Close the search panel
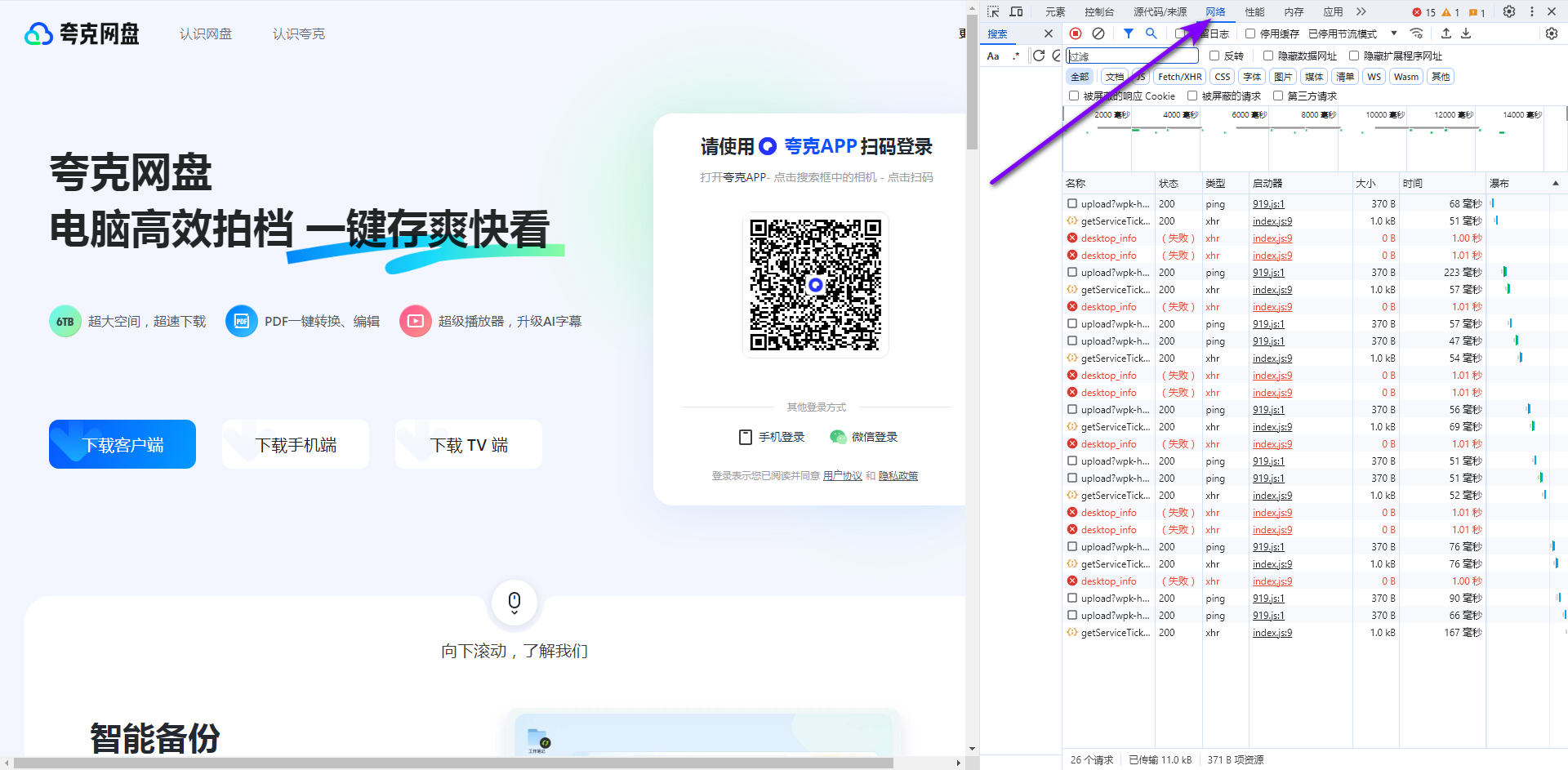The width and height of the screenshot is (1568, 770). coord(1049,33)
